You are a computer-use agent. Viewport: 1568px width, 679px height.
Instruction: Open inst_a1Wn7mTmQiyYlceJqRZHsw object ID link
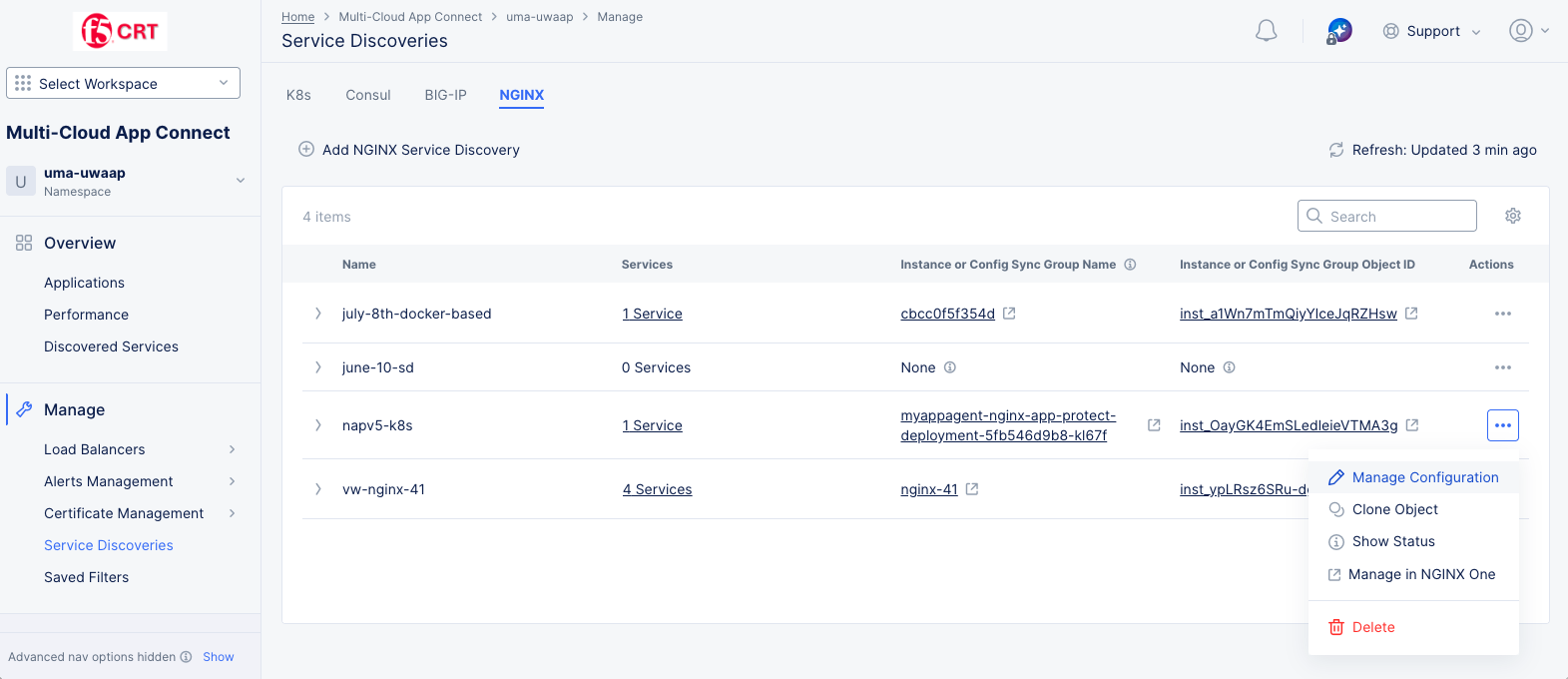tap(1289, 314)
